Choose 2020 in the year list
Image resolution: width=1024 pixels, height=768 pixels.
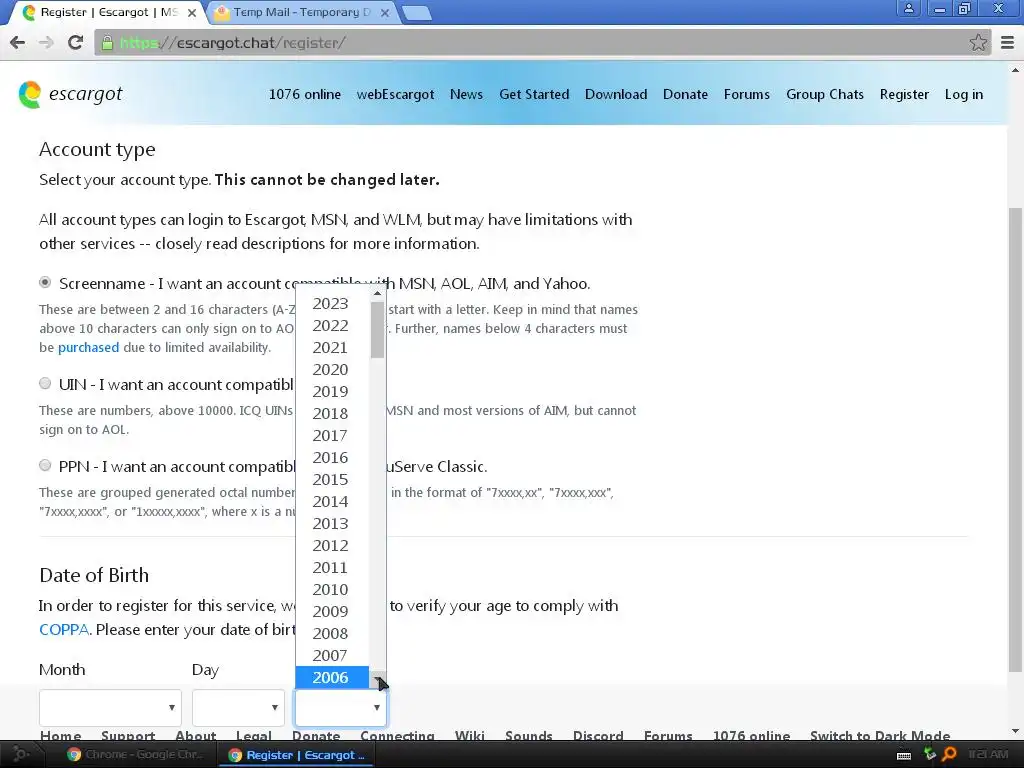[x=332, y=370]
